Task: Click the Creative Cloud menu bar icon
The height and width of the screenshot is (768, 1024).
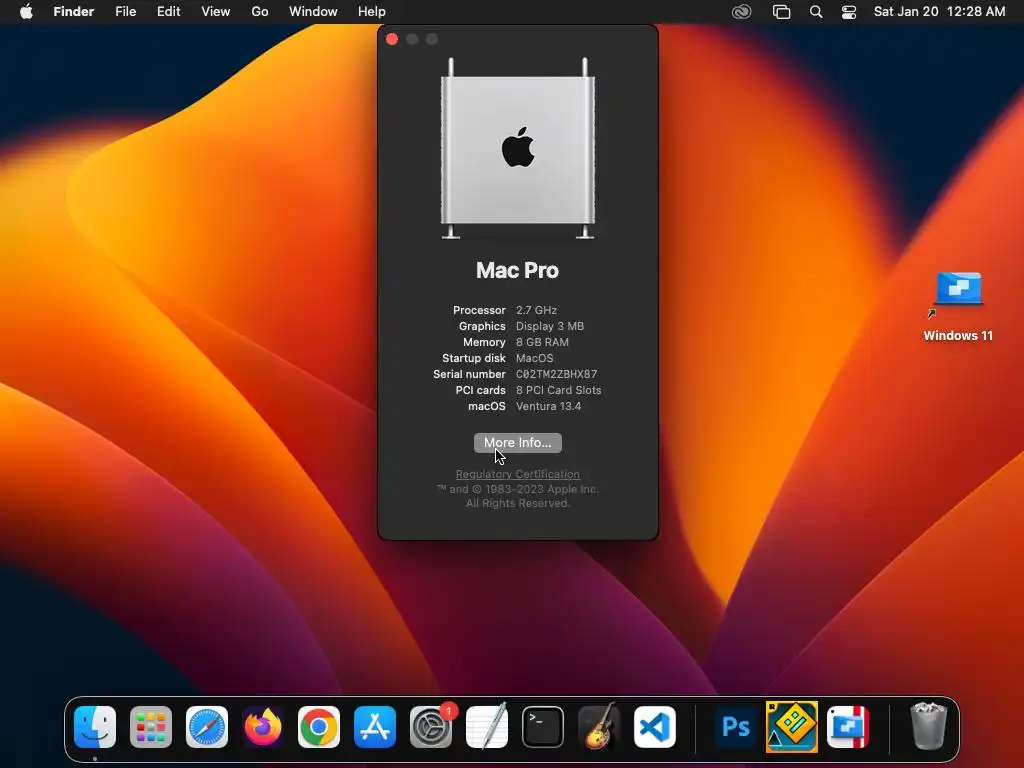Action: click(x=741, y=12)
